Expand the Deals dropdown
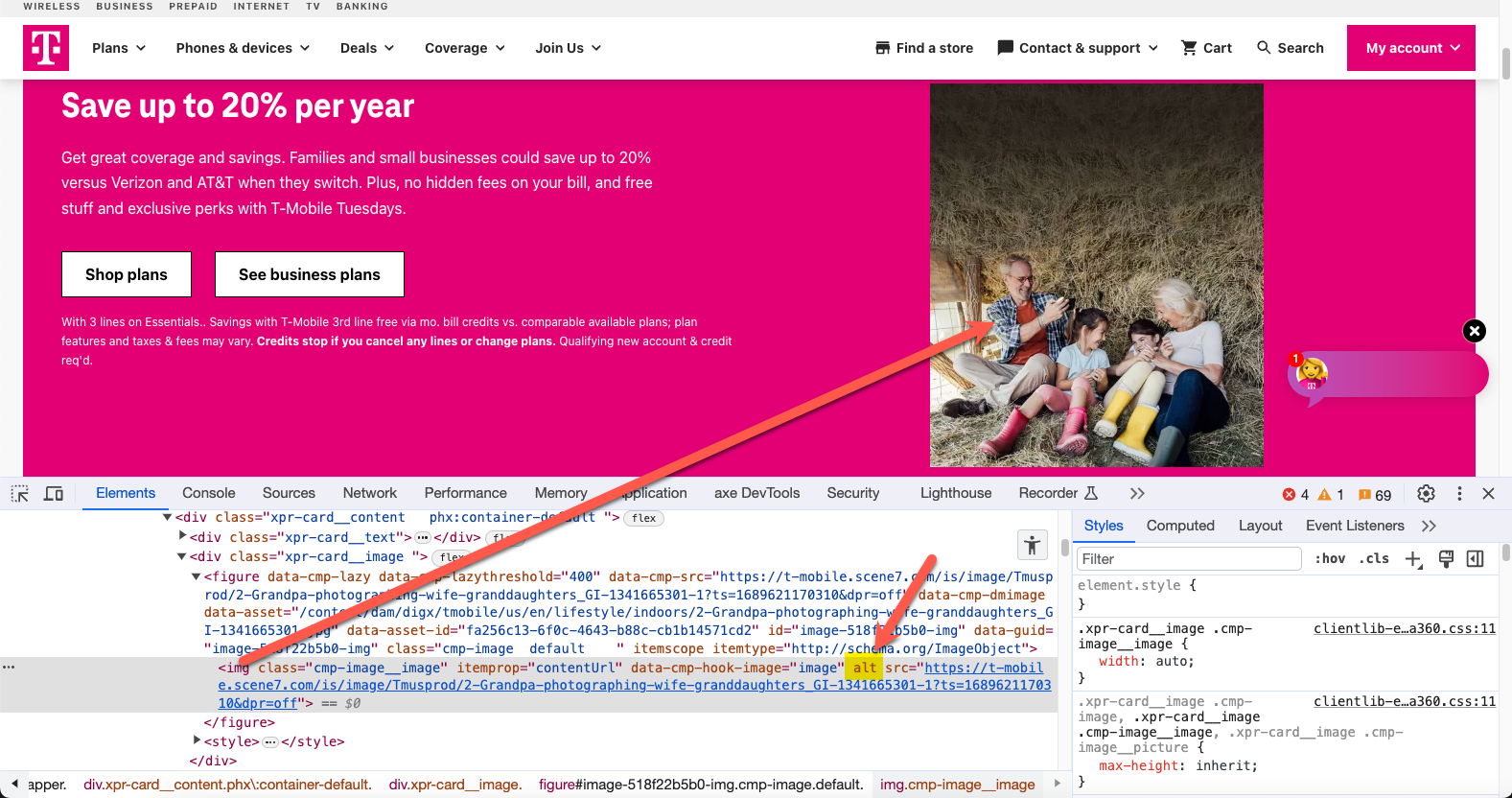1512x798 pixels. (x=367, y=48)
